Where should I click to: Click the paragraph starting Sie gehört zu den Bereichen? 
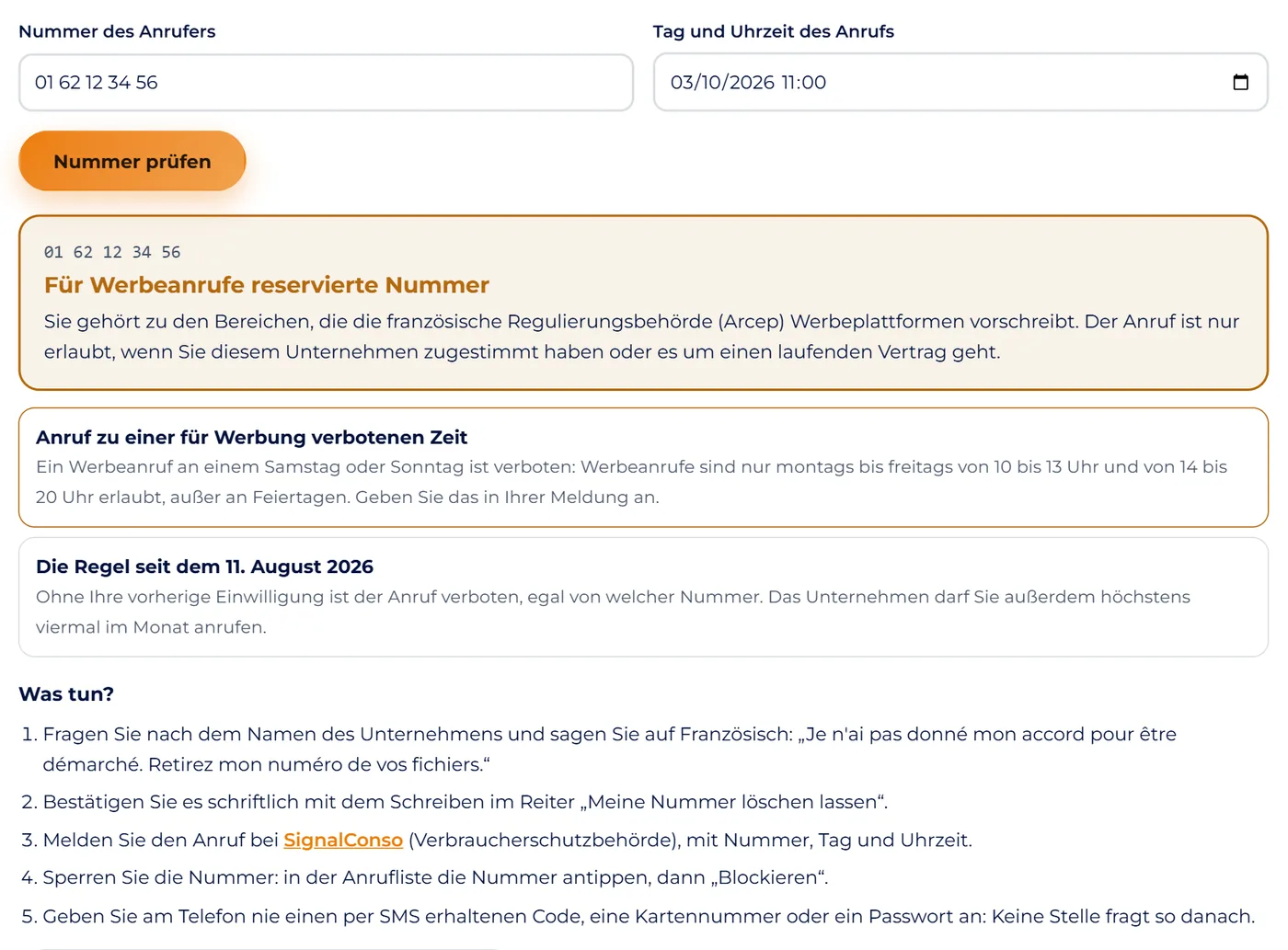pyautogui.click(x=642, y=337)
